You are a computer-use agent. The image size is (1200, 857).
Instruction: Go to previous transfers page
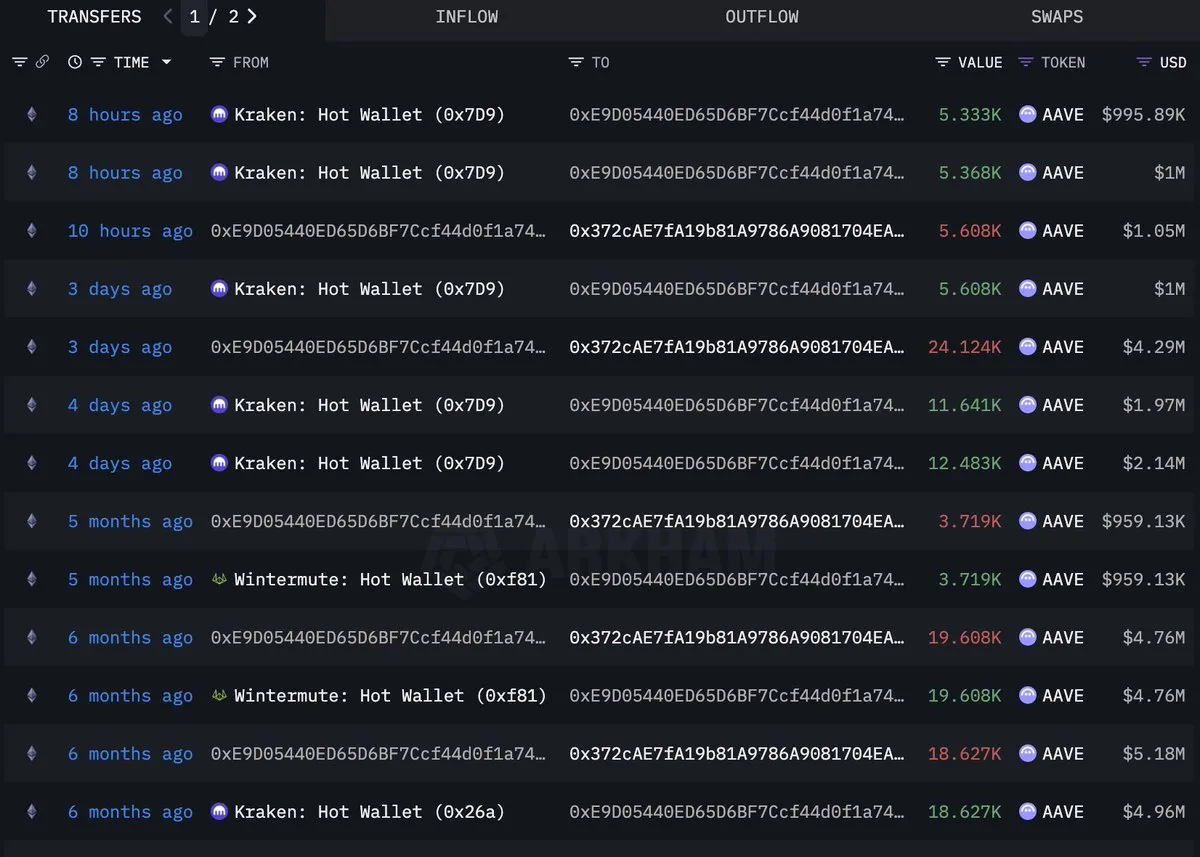pos(168,16)
